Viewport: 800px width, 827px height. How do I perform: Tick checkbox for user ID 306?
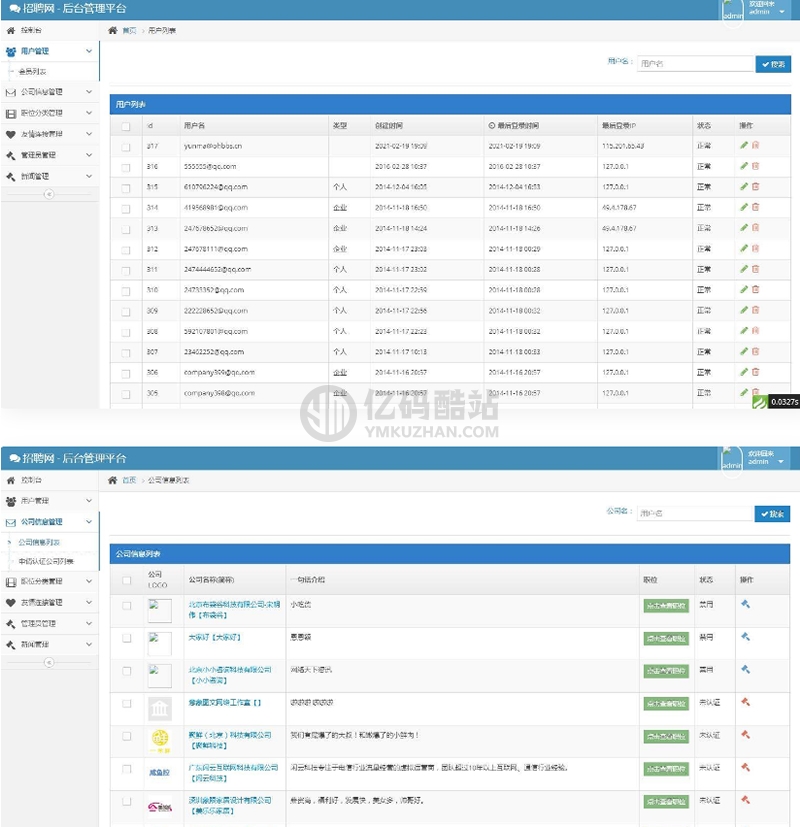click(x=126, y=374)
